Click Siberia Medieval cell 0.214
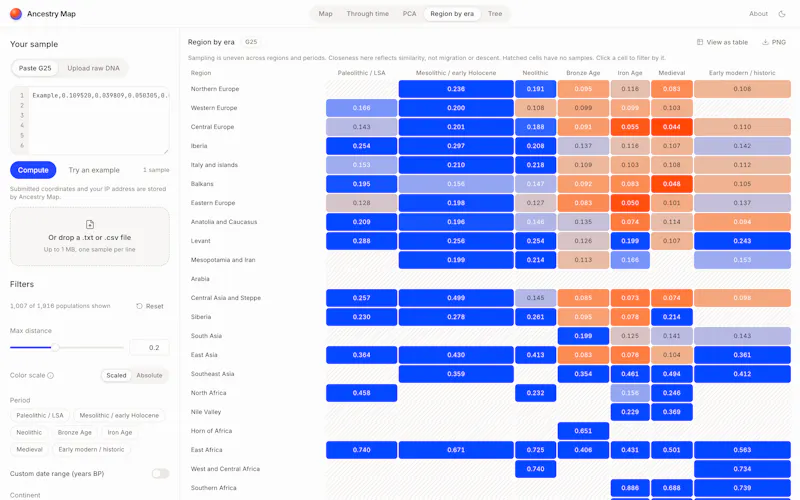 coord(671,317)
